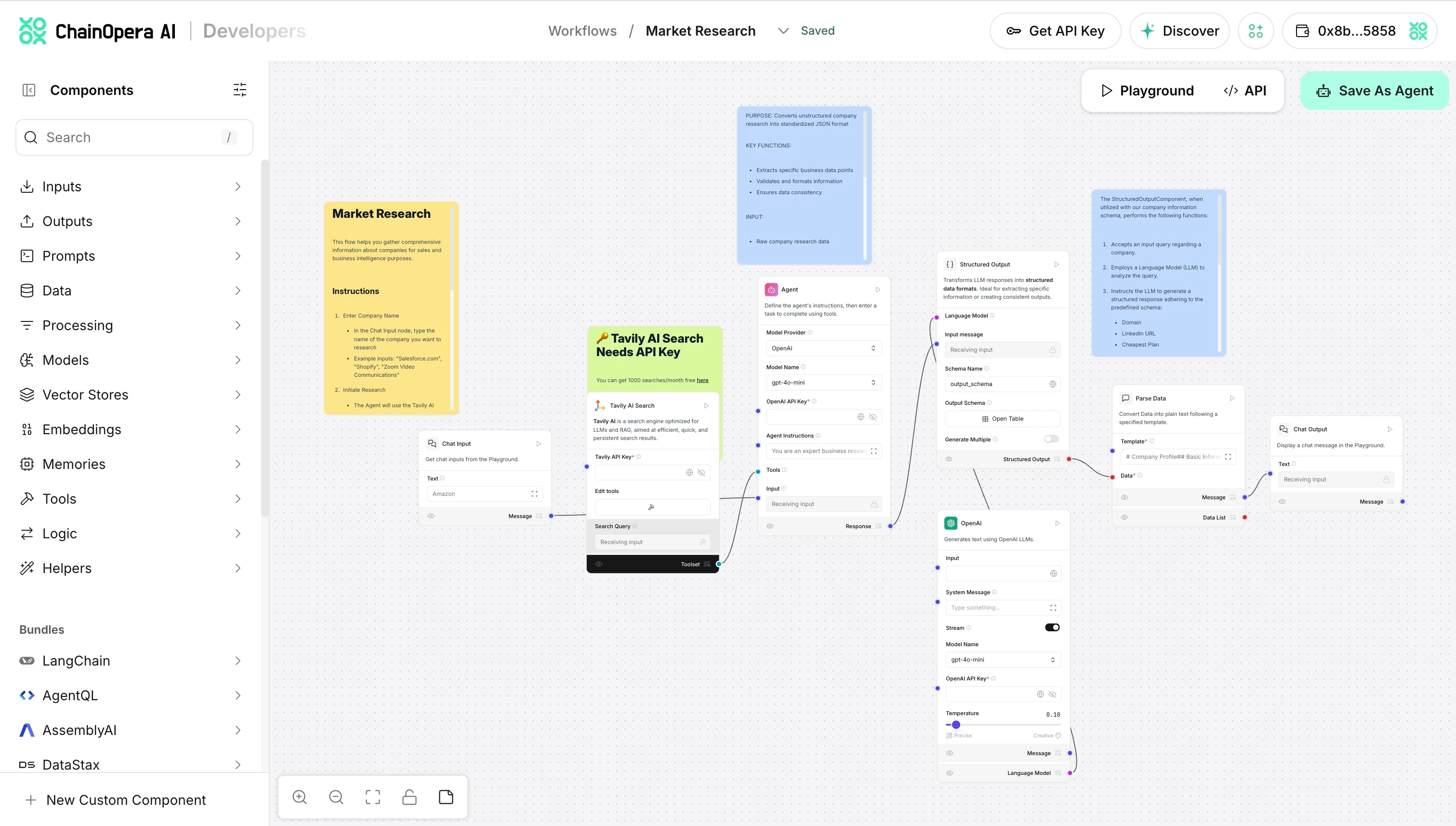
Task: Click the zoom in canvas icon
Action: coord(300,797)
